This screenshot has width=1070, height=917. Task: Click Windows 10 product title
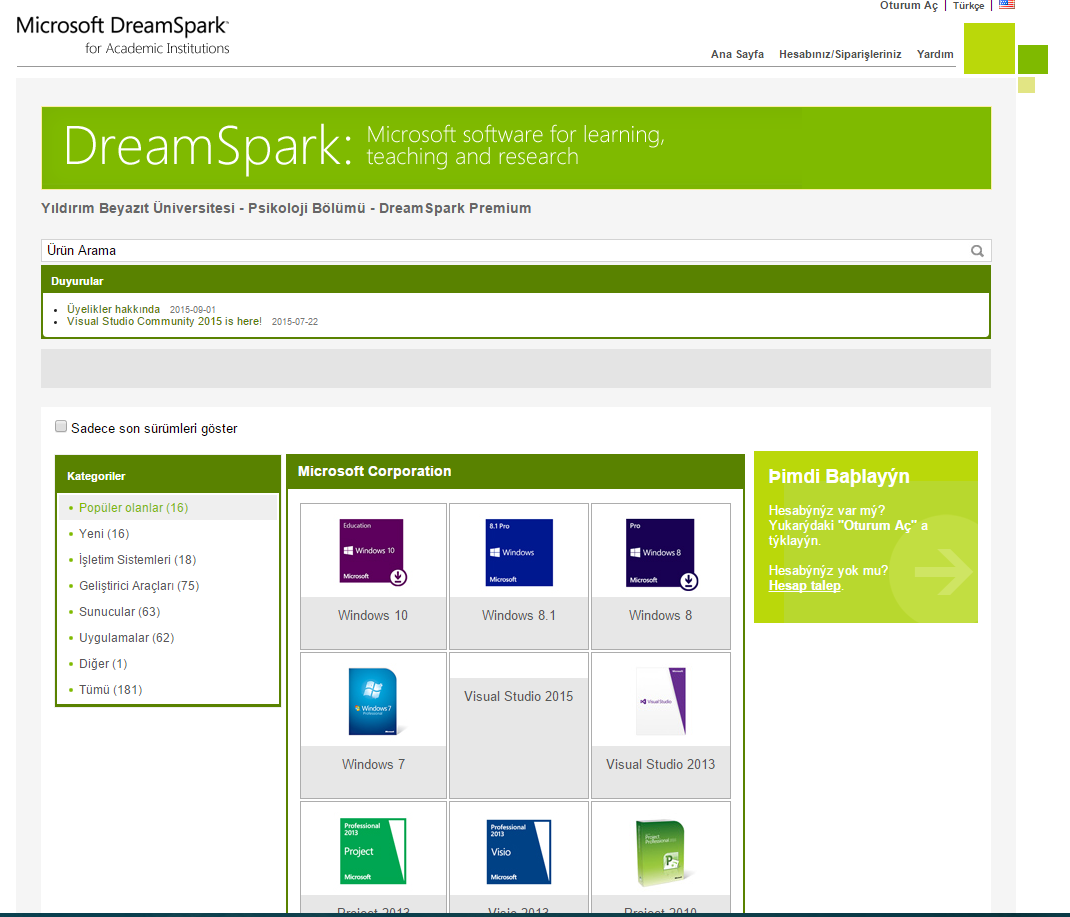373,615
